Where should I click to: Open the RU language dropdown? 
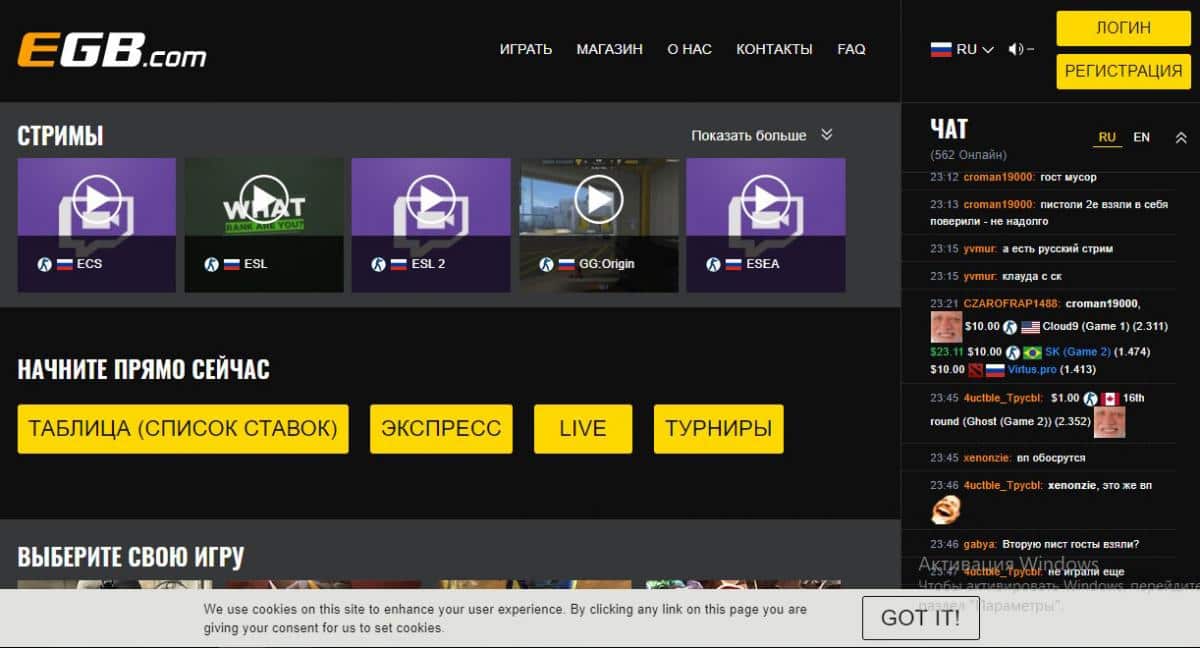tap(962, 49)
